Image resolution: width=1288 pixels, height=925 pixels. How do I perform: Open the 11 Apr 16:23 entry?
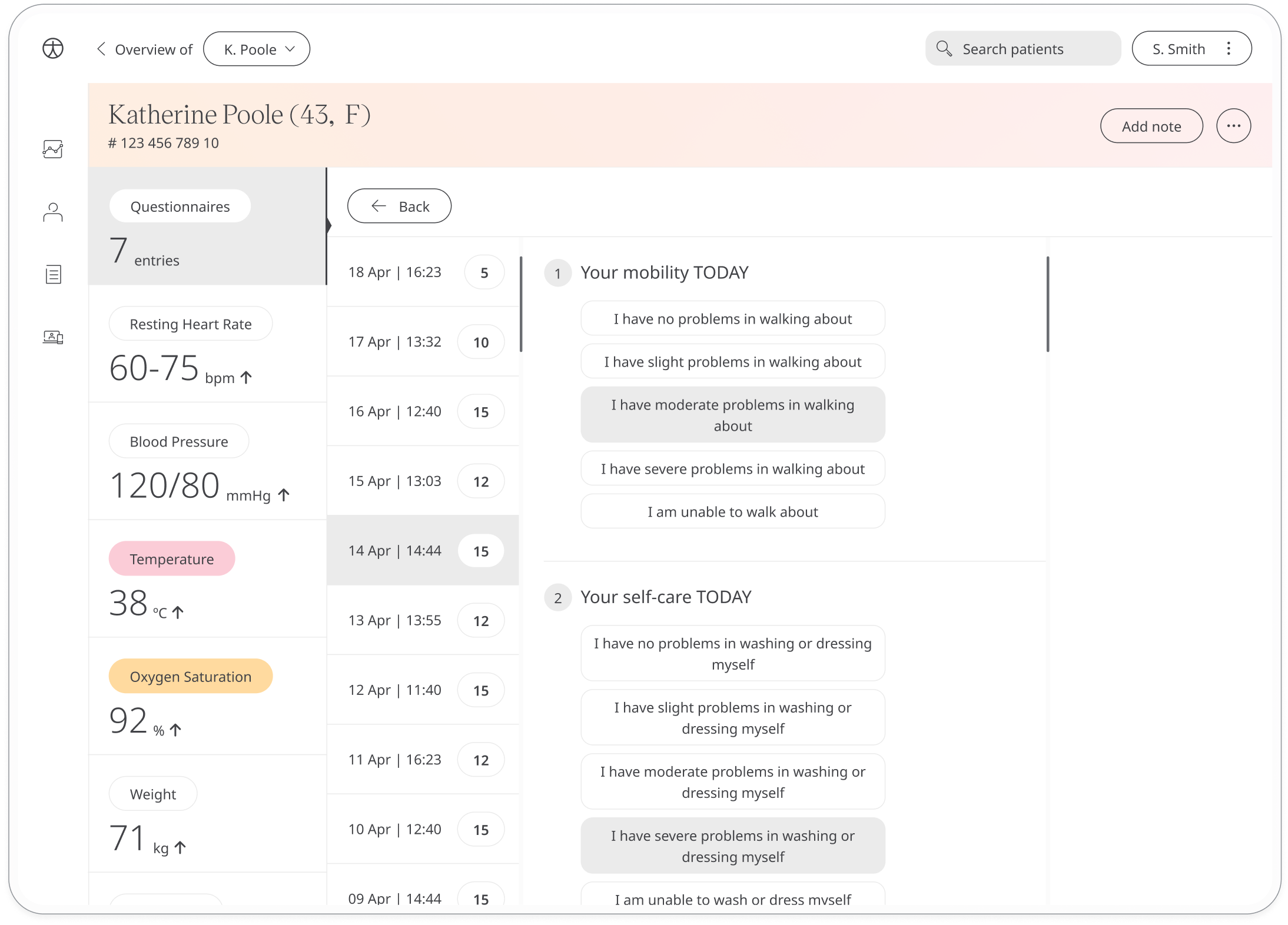click(x=423, y=760)
